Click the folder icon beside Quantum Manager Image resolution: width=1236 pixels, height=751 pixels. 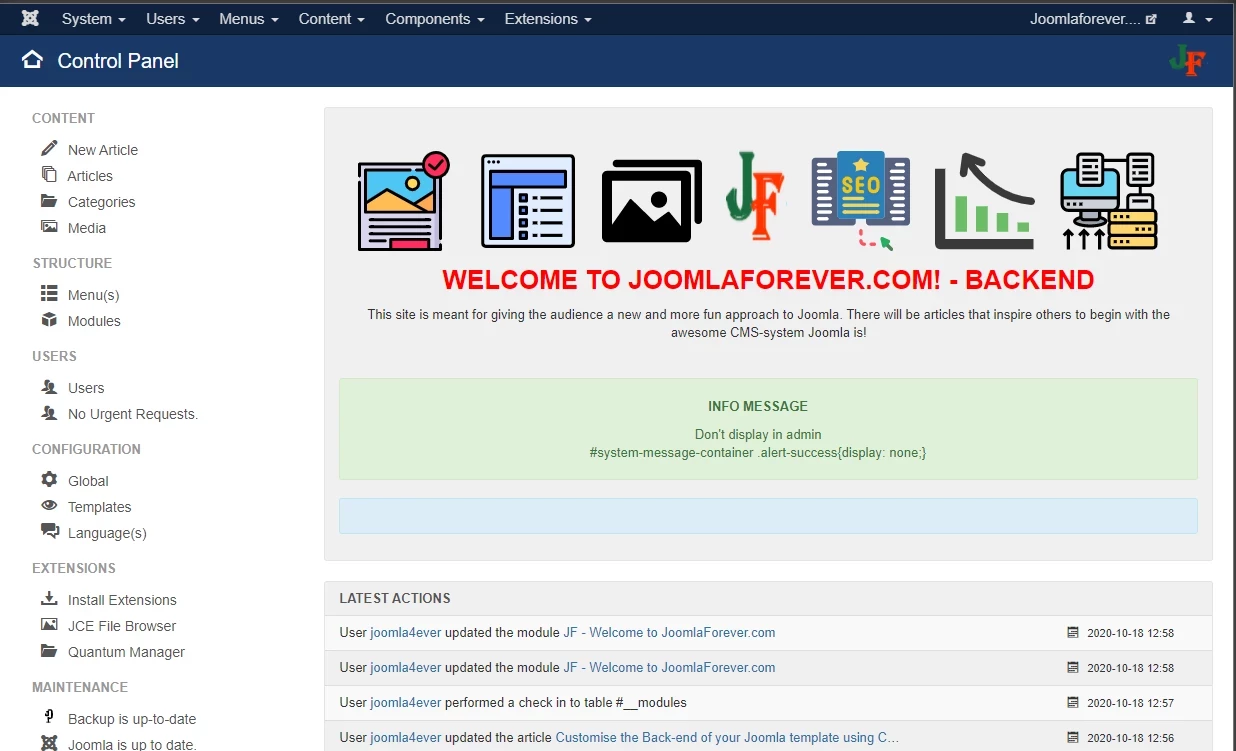(49, 650)
